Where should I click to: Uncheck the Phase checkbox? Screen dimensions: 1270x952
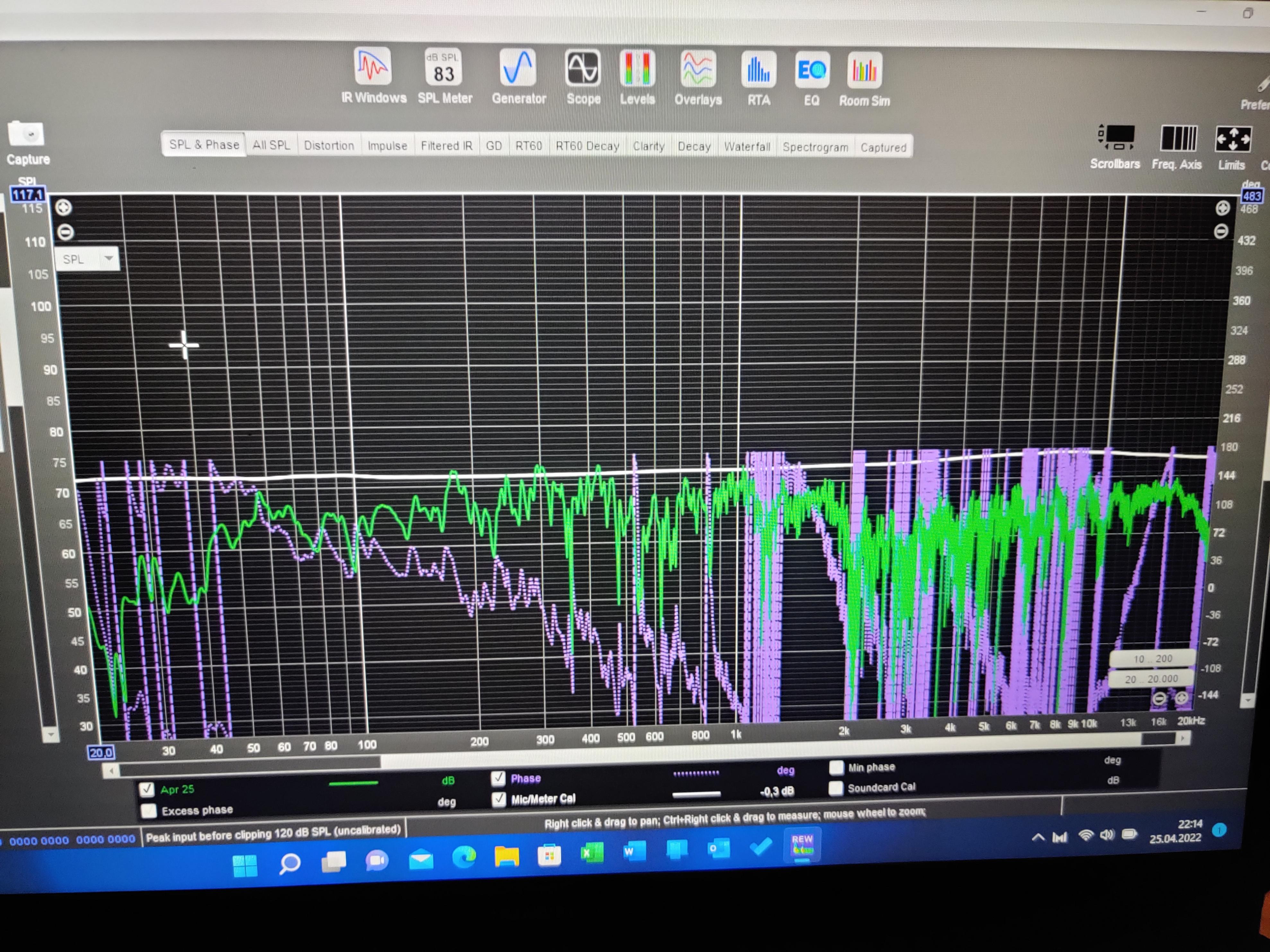pos(498,778)
